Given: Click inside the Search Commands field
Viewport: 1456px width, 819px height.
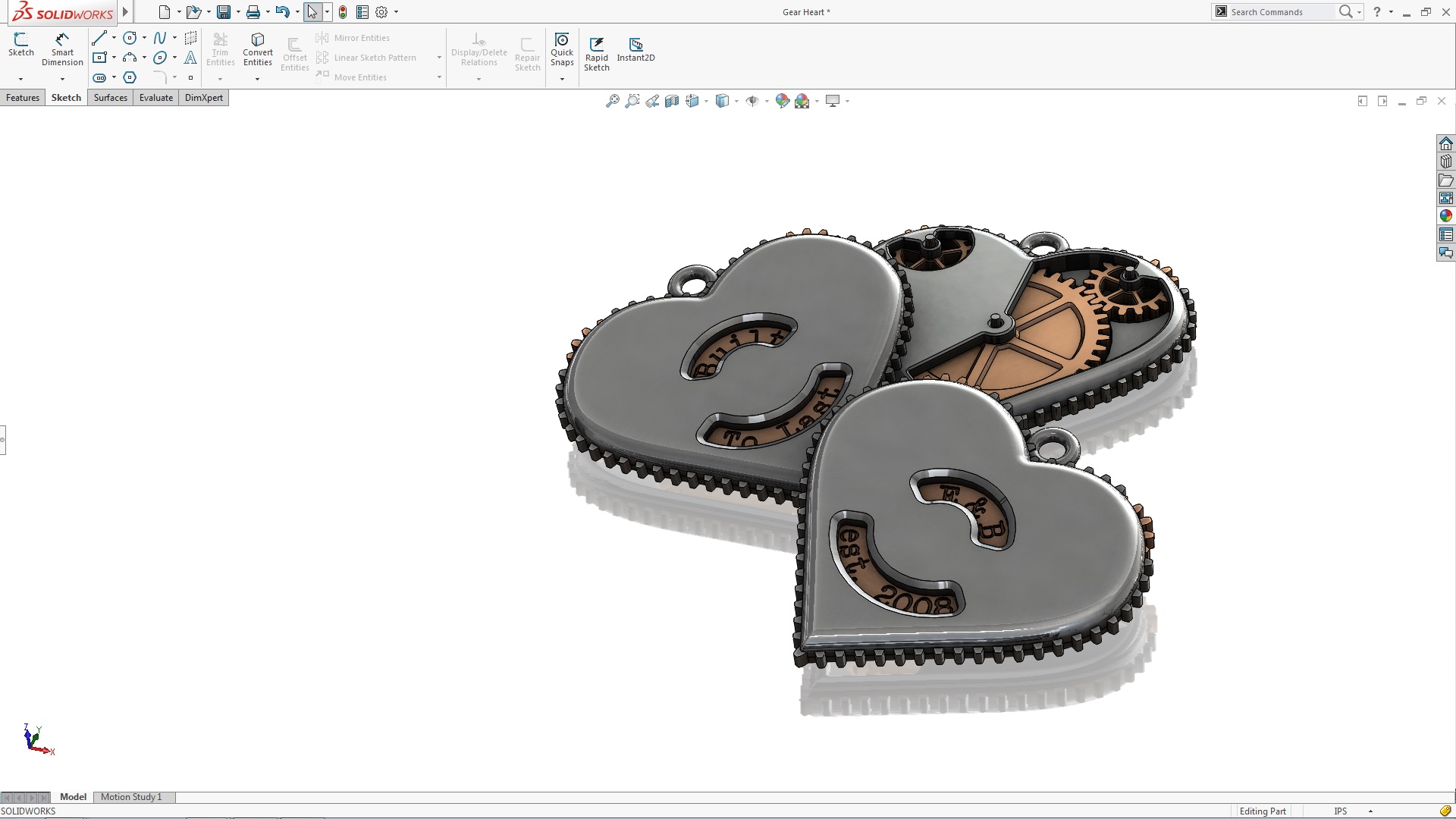Looking at the screenshot, I should click(1282, 11).
